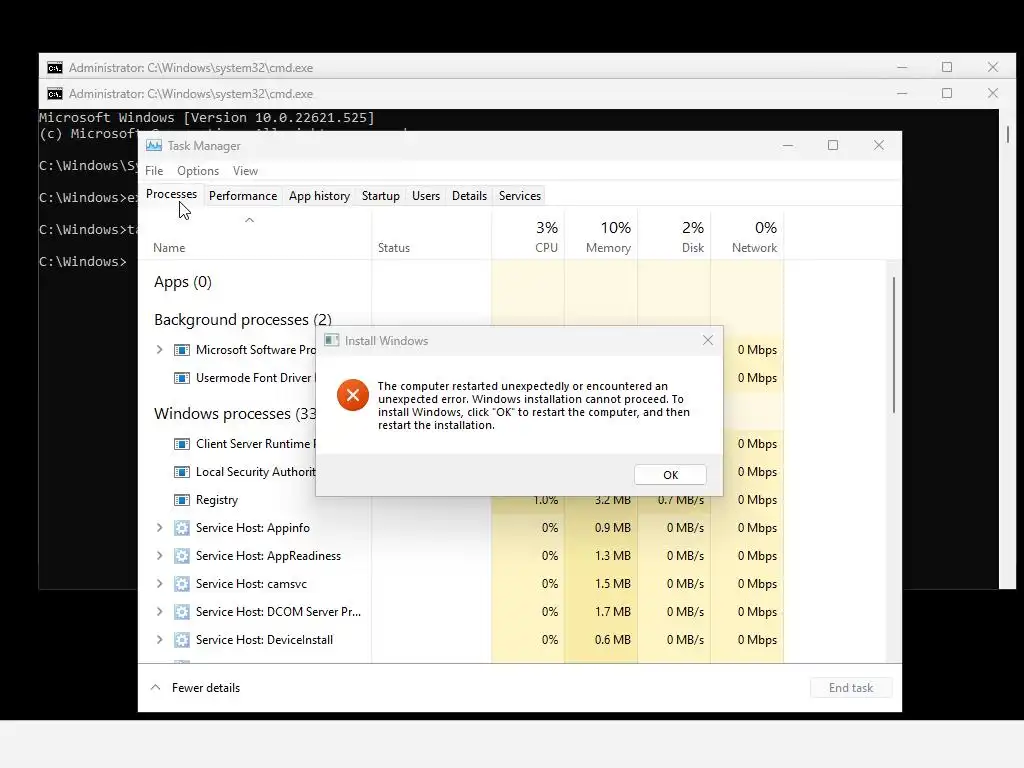Expand the Service Host: DeviceInstall row
This screenshot has width=1024, height=768.
click(x=159, y=640)
